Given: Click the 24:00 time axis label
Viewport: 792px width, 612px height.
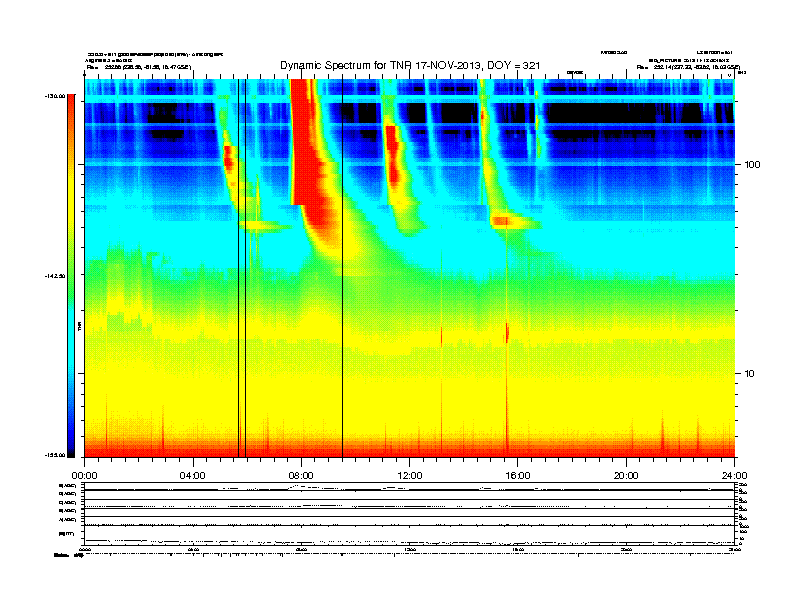Looking at the screenshot, I should [734, 476].
